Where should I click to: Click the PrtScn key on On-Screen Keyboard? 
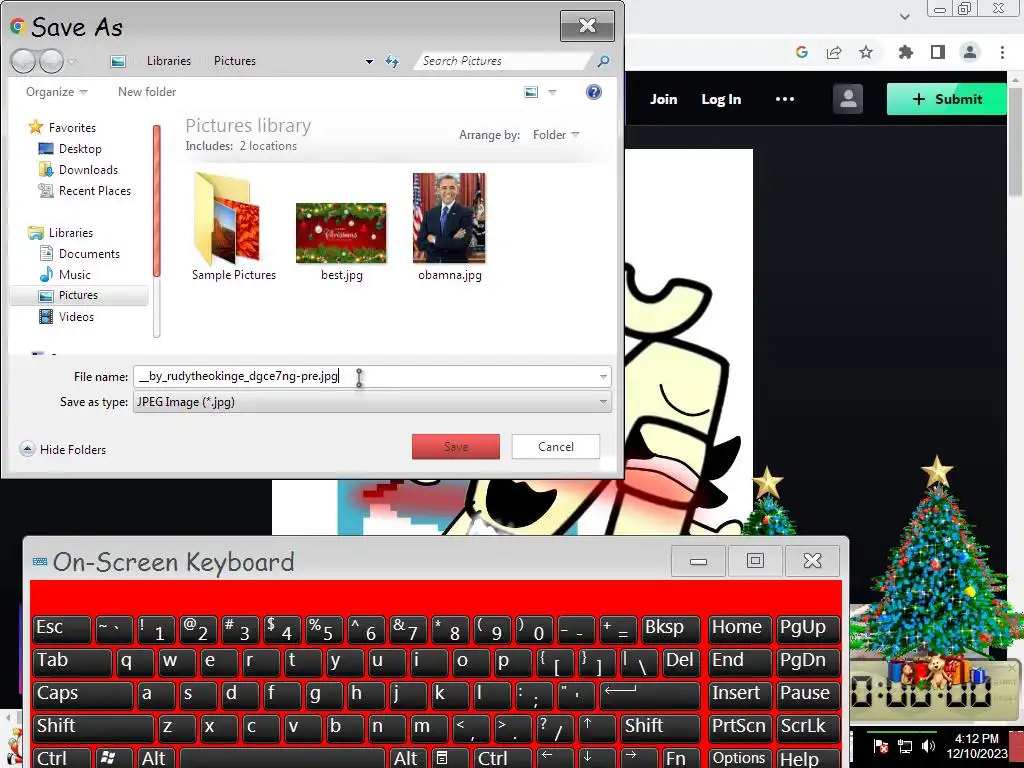point(739,728)
